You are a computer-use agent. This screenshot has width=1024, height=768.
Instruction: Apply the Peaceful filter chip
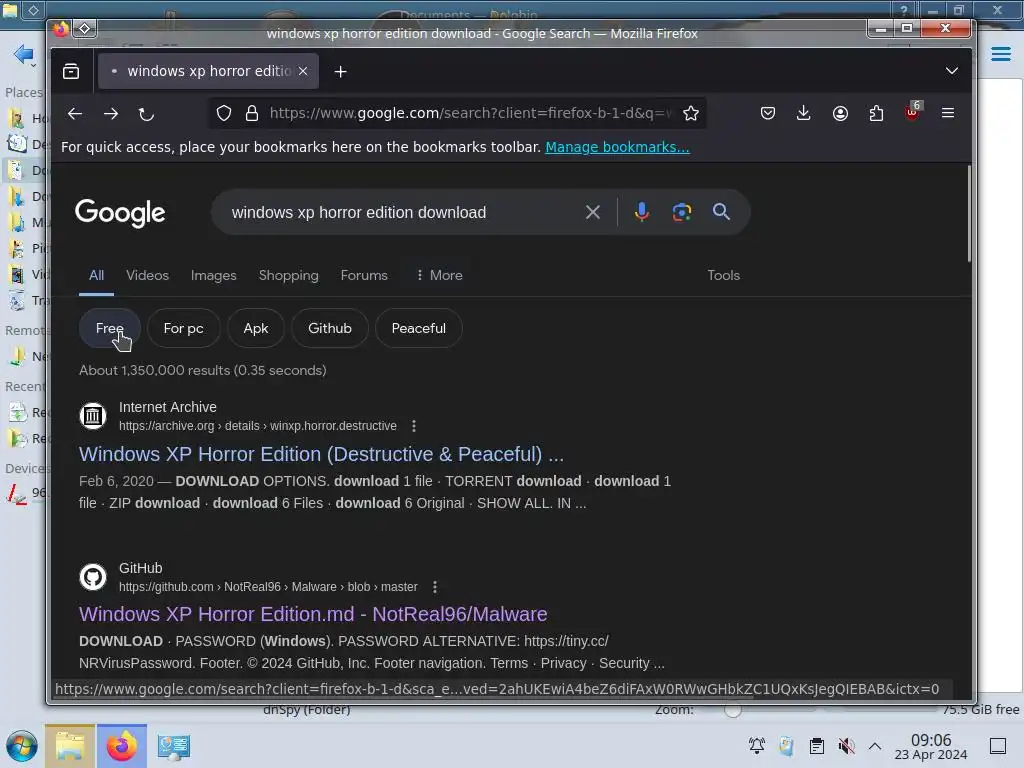coord(419,328)
